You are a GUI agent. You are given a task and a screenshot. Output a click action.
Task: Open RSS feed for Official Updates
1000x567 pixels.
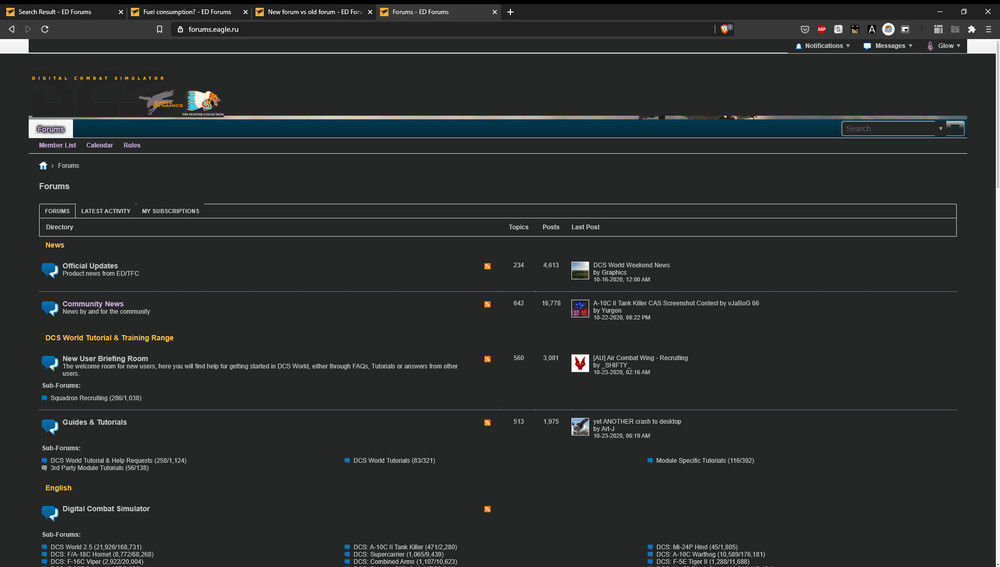click(487, 267)
